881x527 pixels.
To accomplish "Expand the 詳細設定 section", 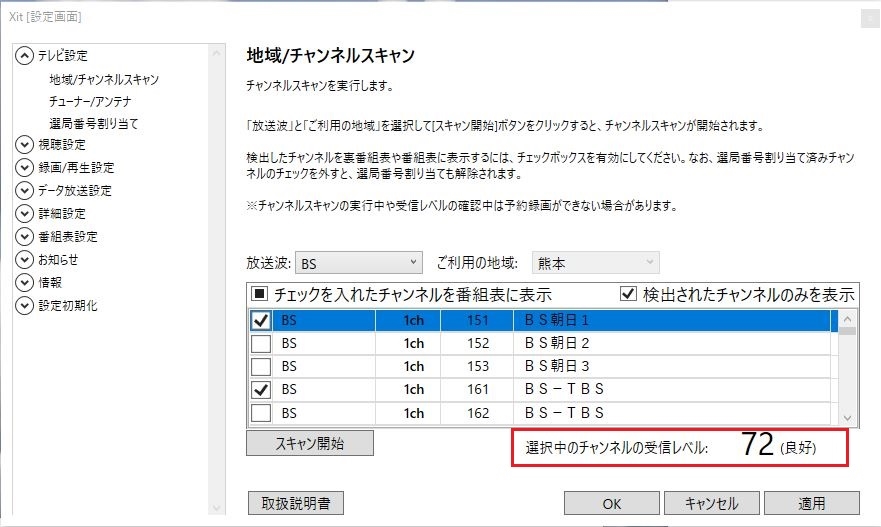I will coord(24,213).
